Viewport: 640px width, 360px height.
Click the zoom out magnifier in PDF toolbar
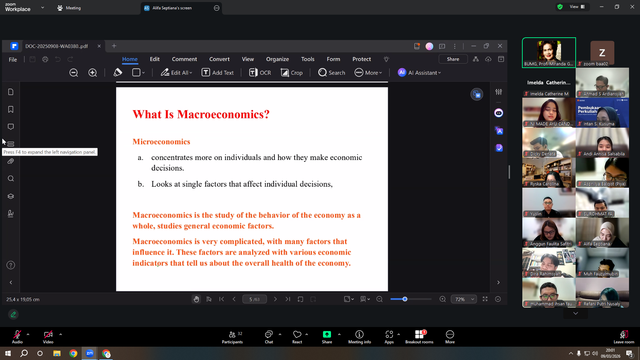(73, 73)
